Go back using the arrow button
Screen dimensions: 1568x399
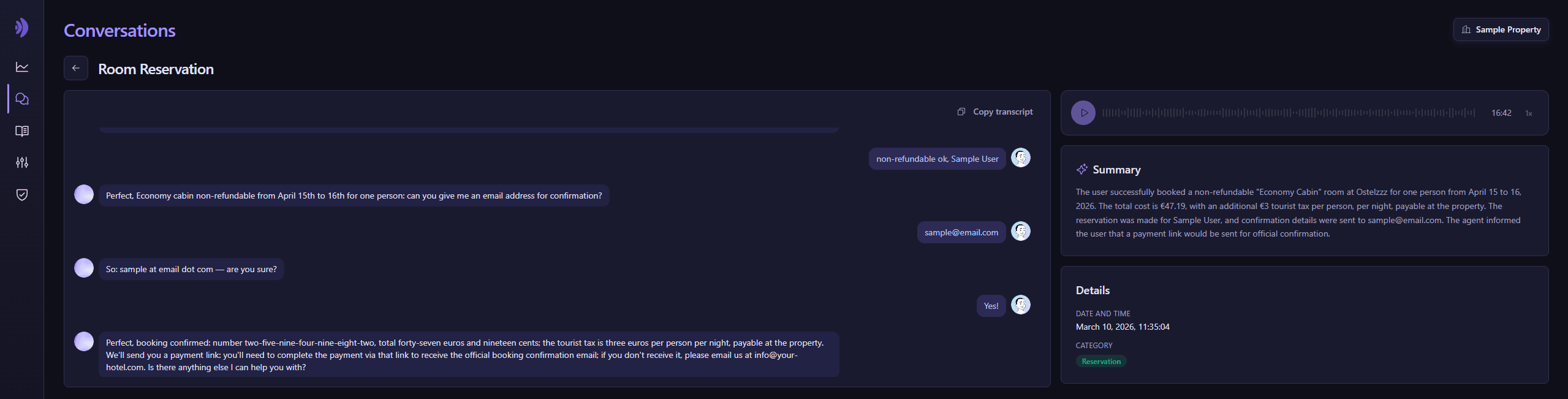76,68
